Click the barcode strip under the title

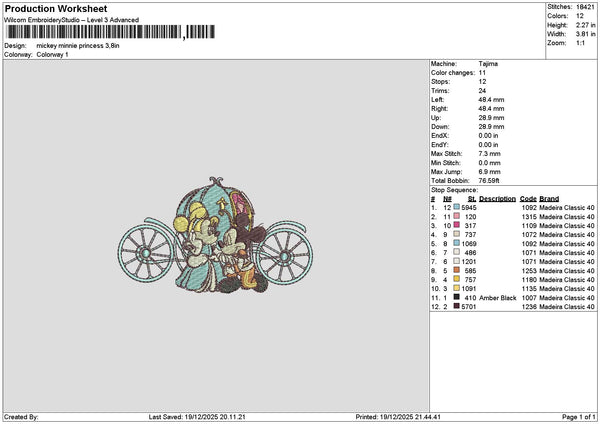pos(95,32)
